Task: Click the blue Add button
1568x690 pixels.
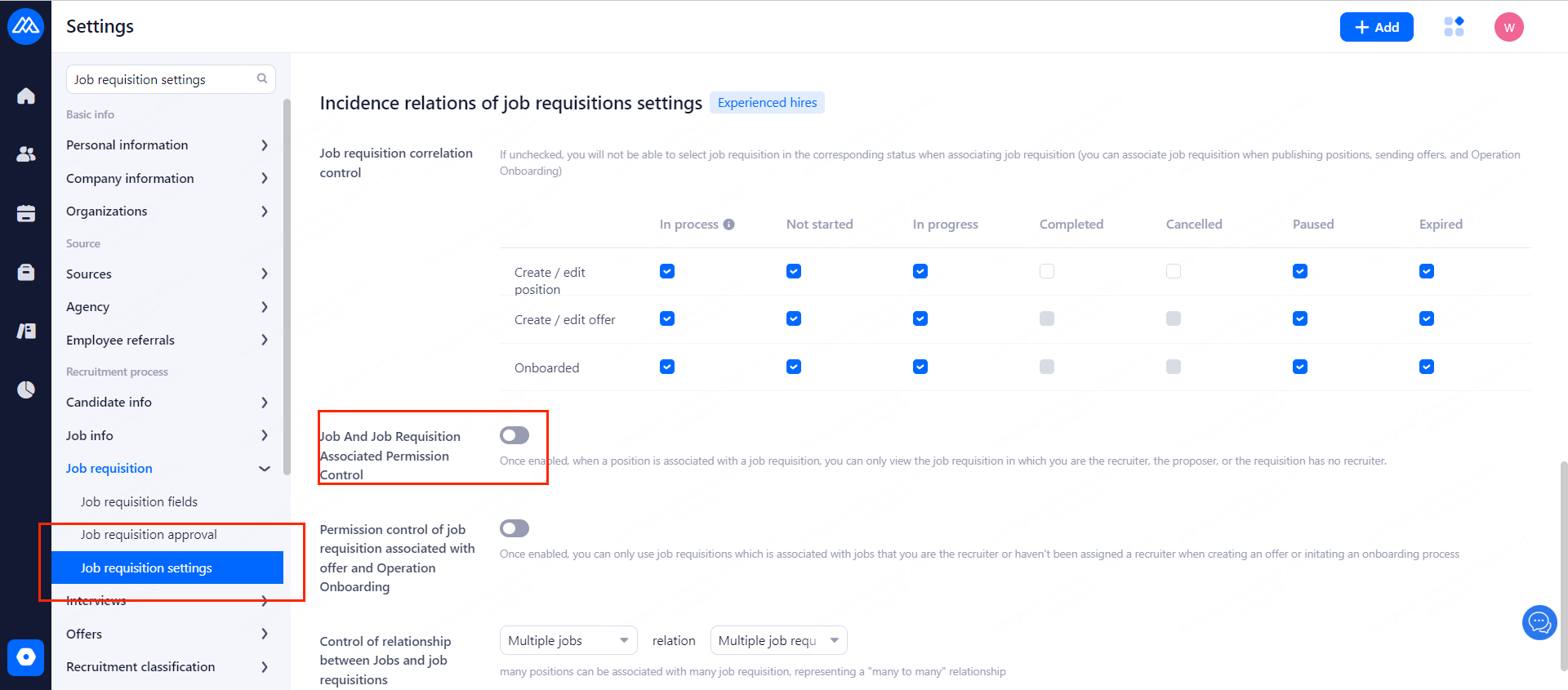Action: click(1376, 27)
